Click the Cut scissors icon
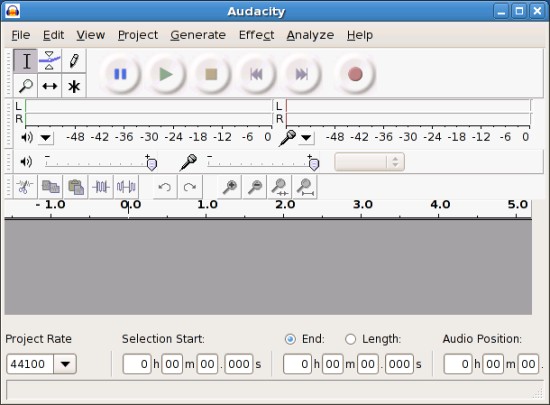The height and width of the screenshot is (405, 550). [25, 187]
